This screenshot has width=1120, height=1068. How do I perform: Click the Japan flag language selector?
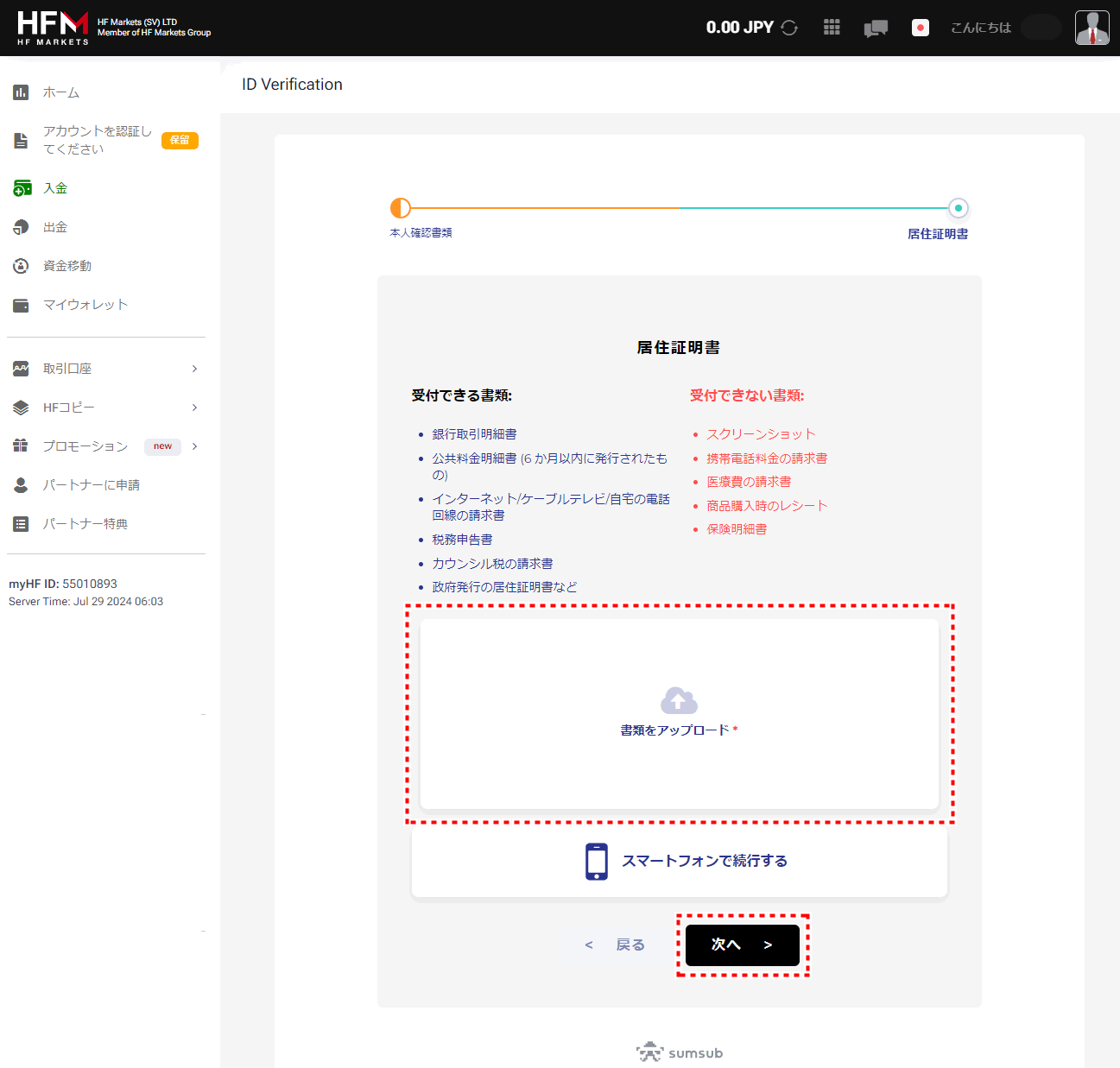click(x=921, y=28)
